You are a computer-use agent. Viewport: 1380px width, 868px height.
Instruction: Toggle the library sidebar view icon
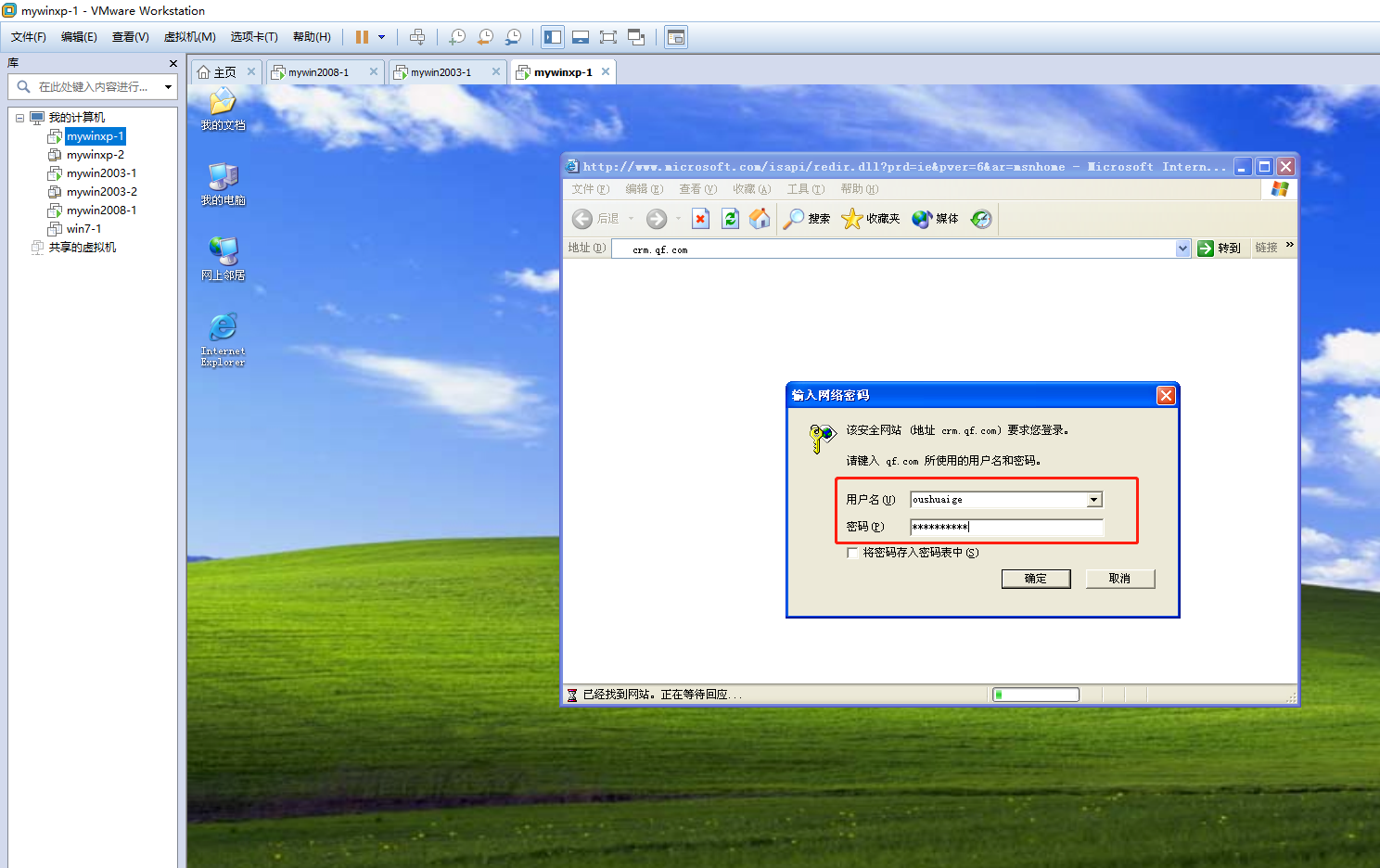pyautogui.click(x=553, y=37)
